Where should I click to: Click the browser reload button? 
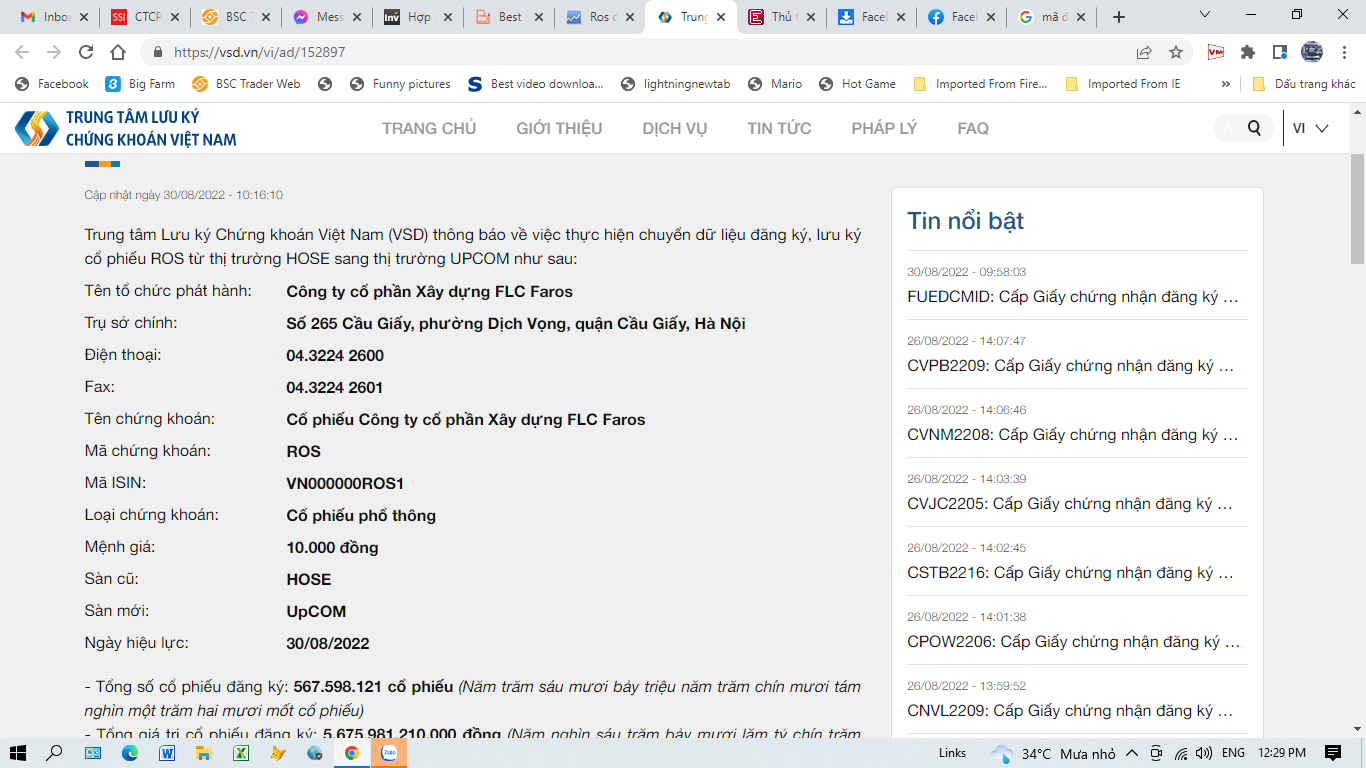pyautogui.click(x=86, y=52)
